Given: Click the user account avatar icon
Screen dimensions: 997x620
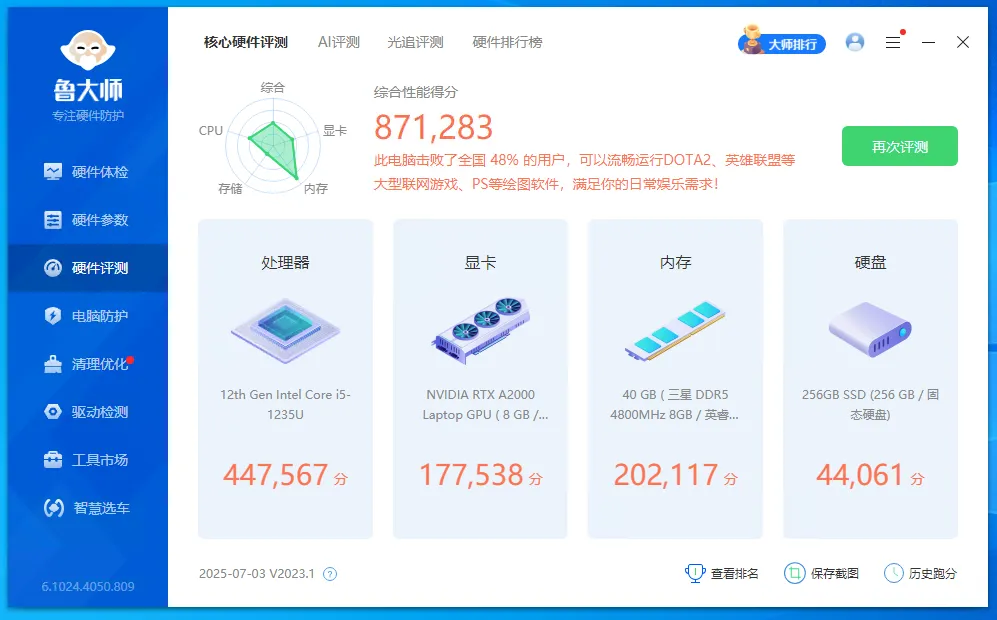Looking at the screenshot, I should (x=855, y=42).
